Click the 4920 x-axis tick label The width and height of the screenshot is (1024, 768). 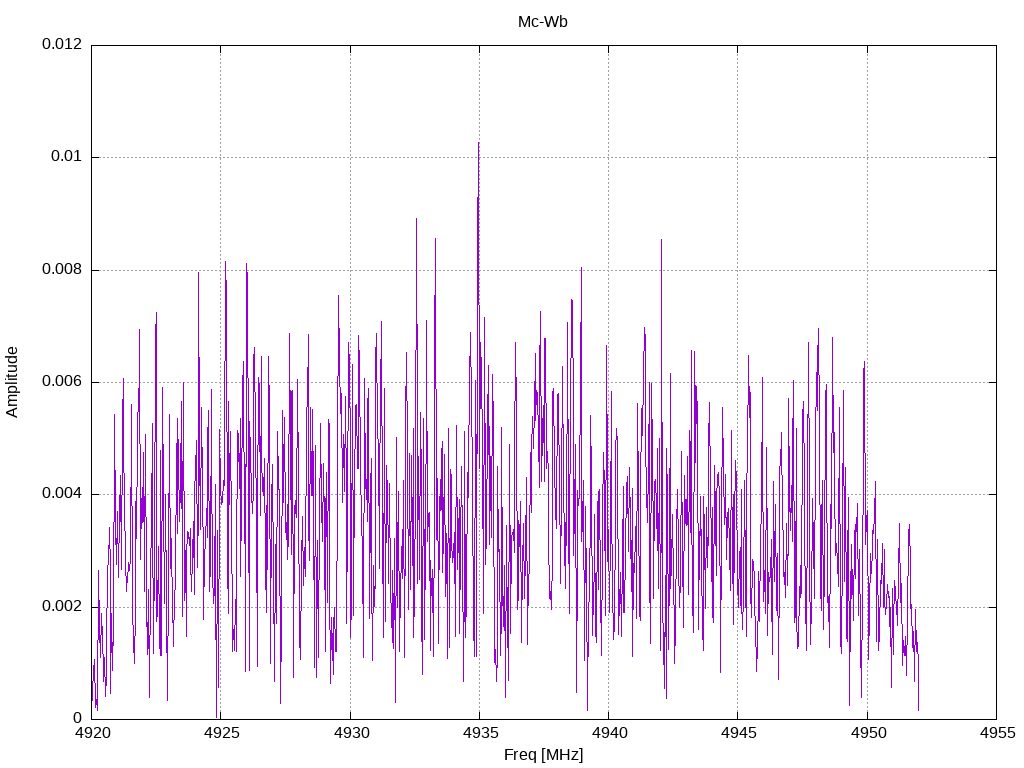92,733
